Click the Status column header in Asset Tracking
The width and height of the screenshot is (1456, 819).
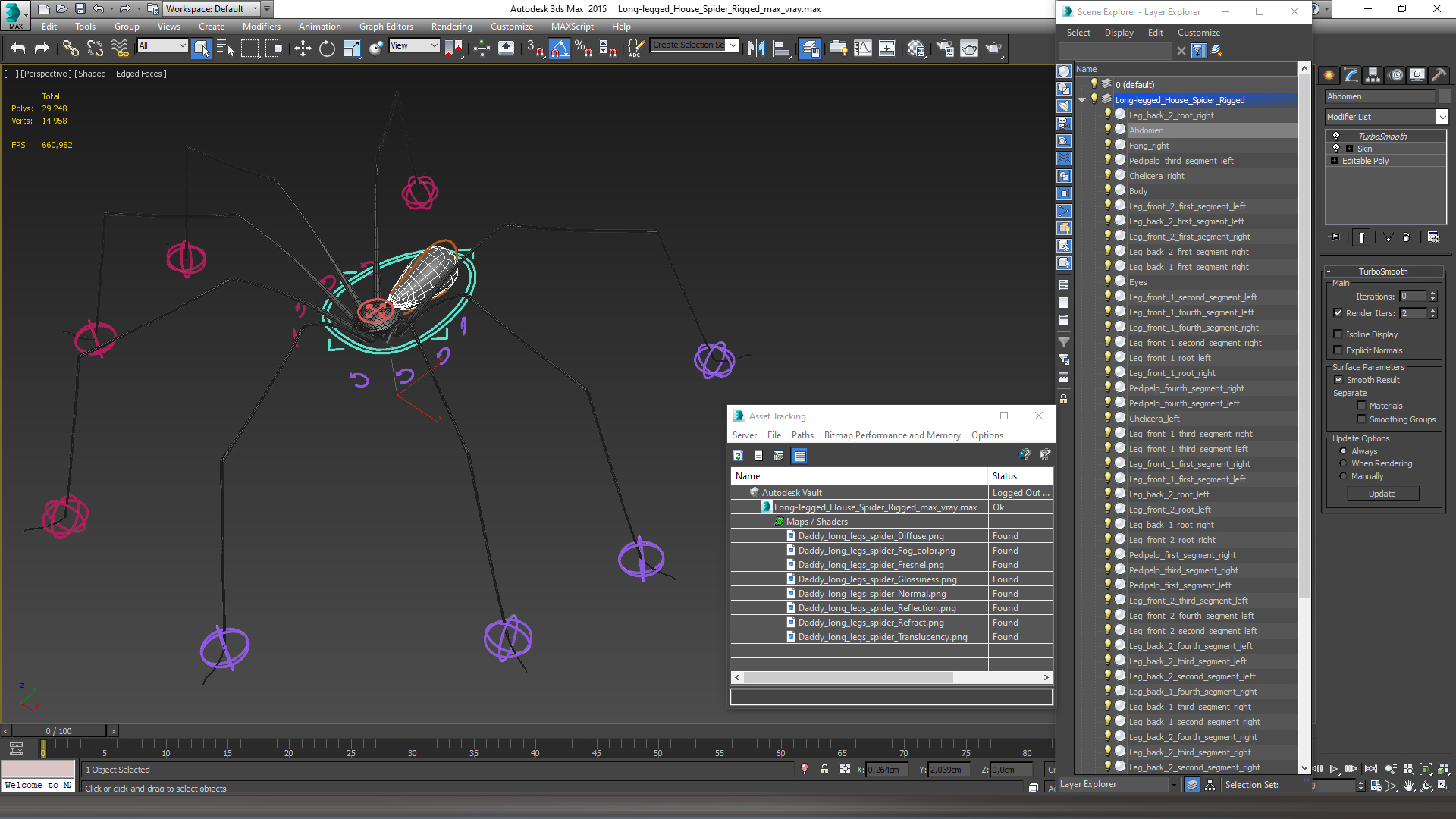(x=1020, y=476)
